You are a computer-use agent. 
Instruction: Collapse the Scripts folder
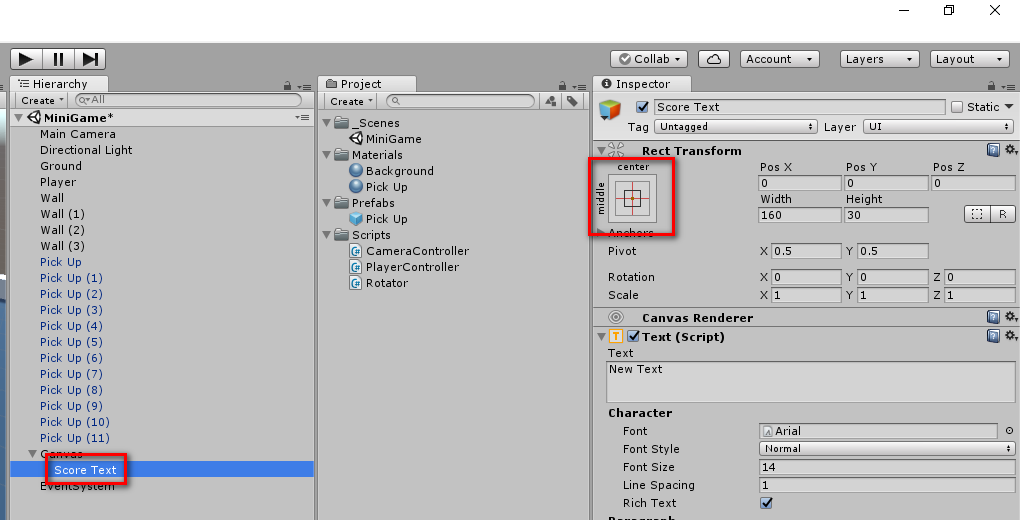click(327, 235)
